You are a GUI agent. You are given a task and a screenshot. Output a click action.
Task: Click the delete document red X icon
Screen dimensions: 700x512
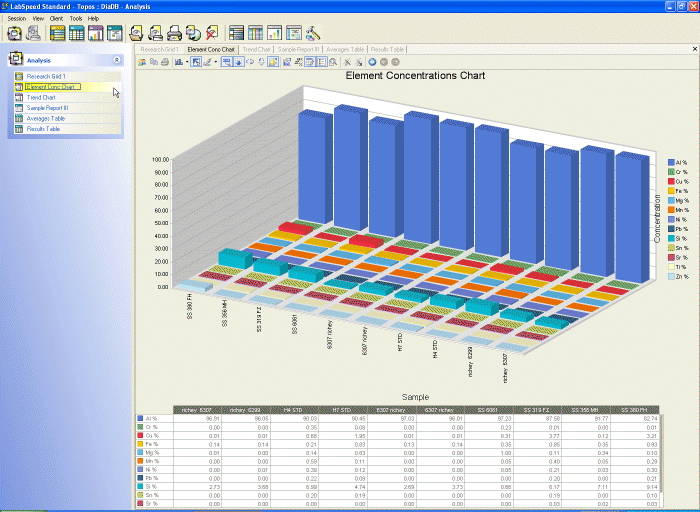[212, 33]
